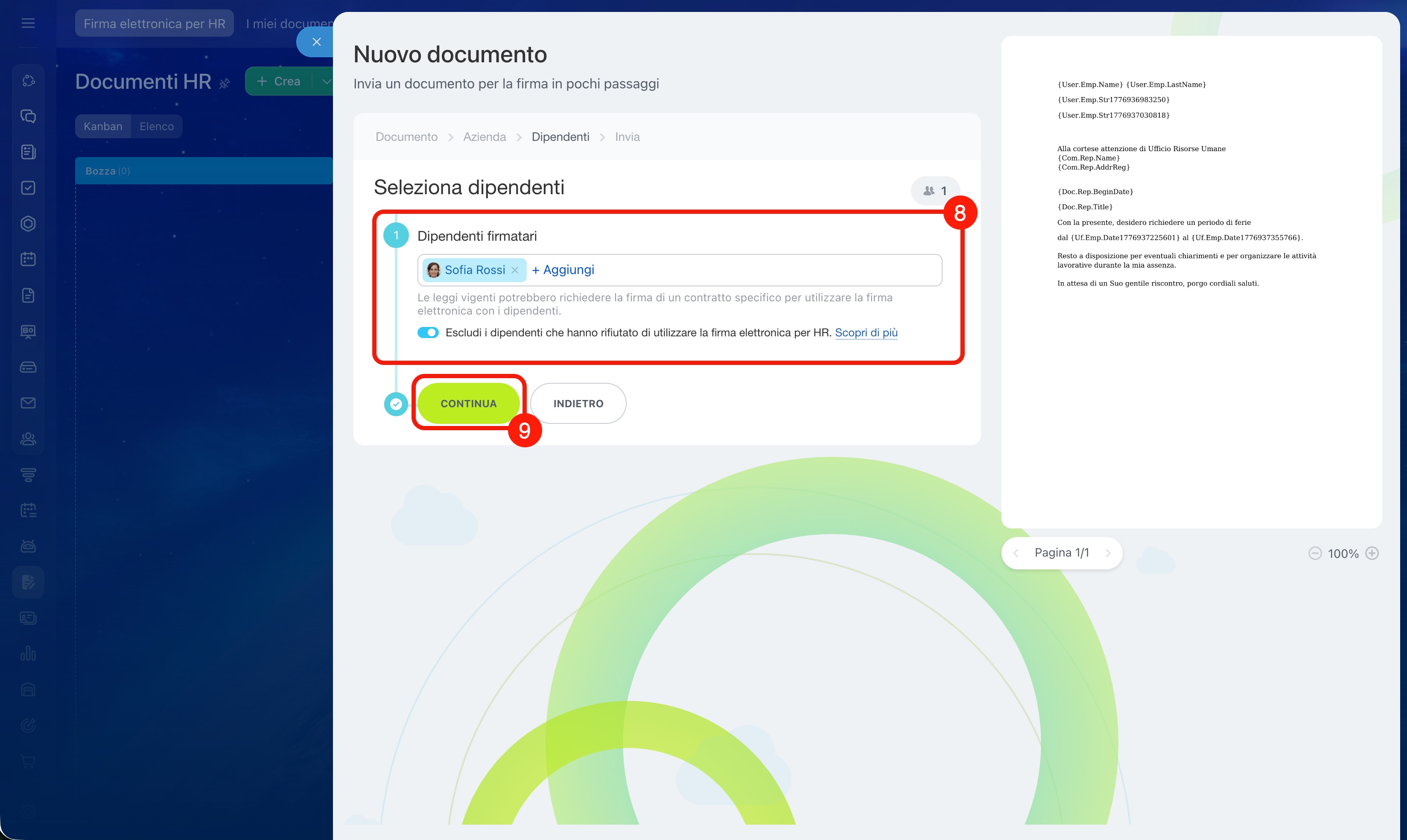Click the shopping cart sidebar icon
The height and width of the screenshot is (840, 1407).
point(28,761)
